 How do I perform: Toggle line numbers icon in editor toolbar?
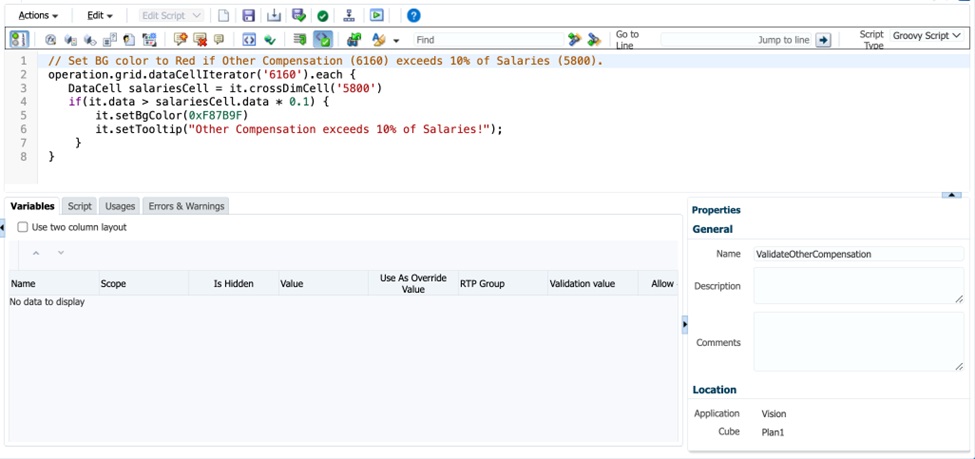pyautogui.click(x=19, y=40)
